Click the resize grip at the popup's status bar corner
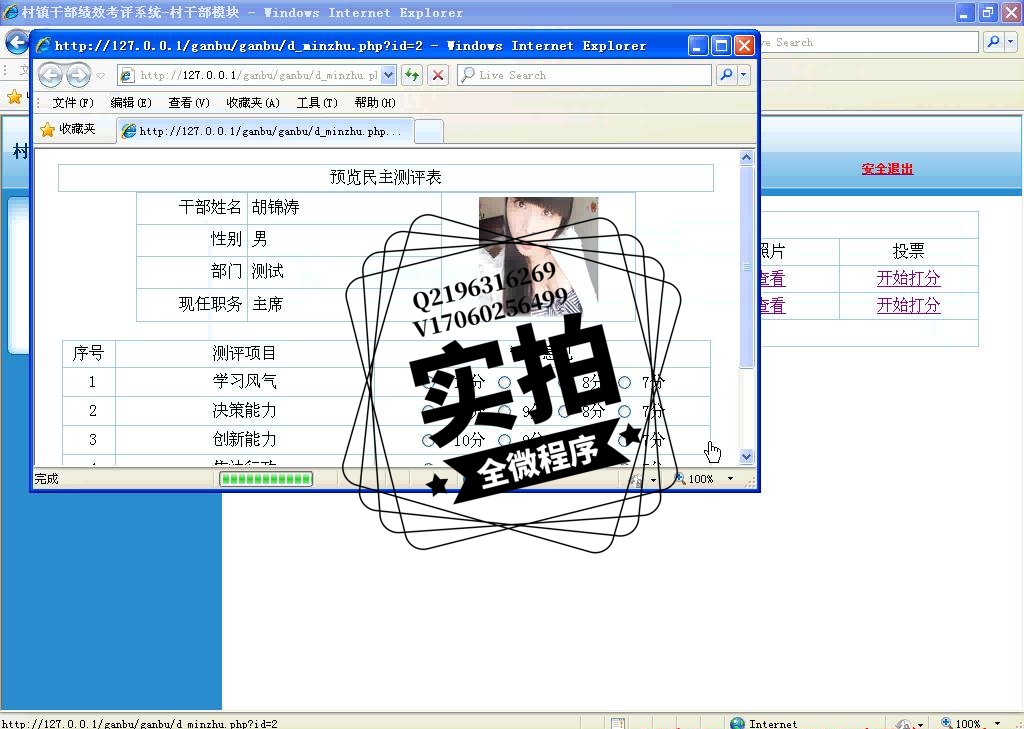 [750, 482]
